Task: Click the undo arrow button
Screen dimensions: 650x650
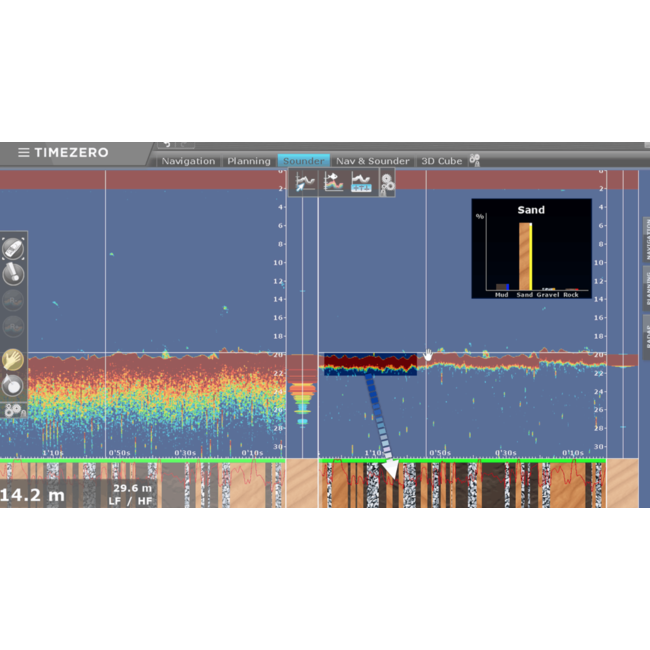Action: click(x=167, y=146)
